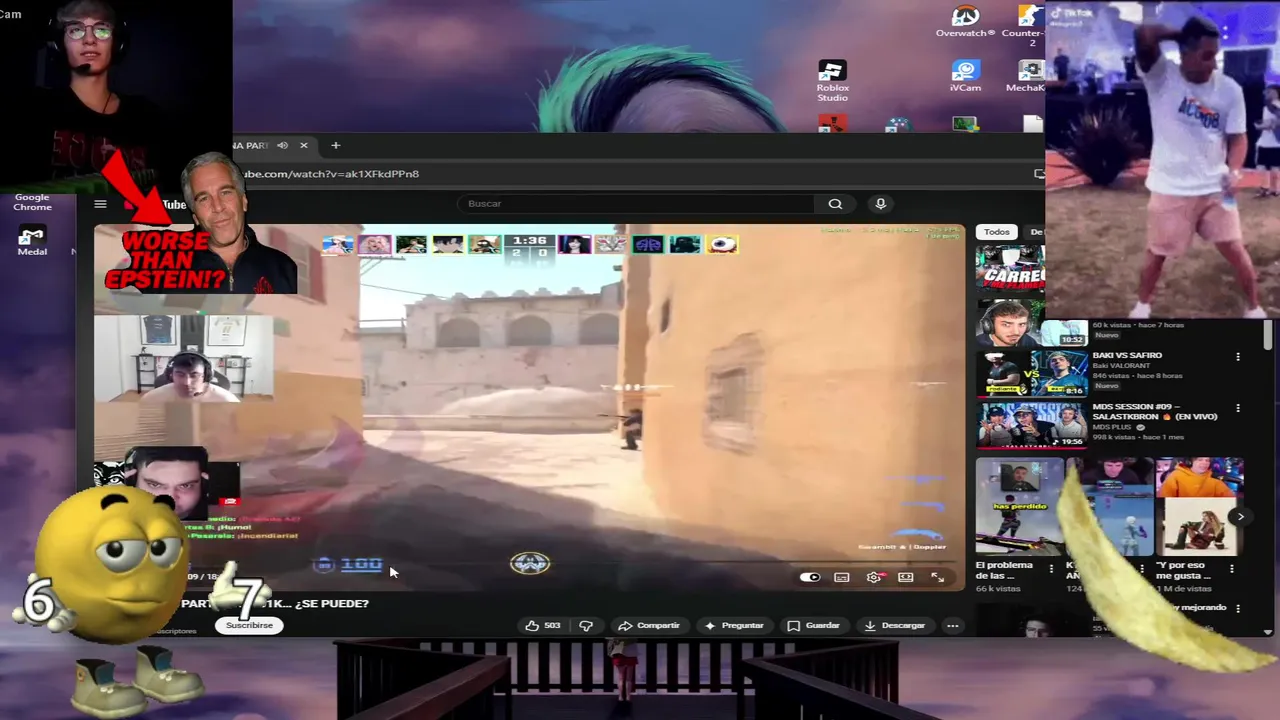1280x720 pixels.
Task: Open options for Y por eso me gusta short
Action: click(x=1232, y=568)
